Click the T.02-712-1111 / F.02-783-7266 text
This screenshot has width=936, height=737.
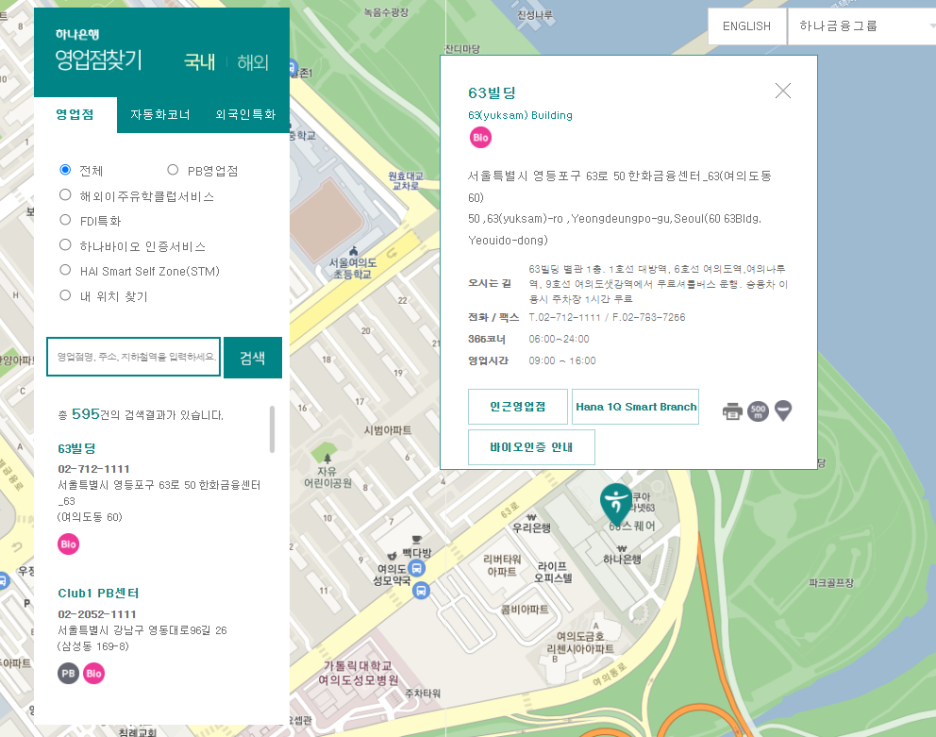click(x=606, y=317)
